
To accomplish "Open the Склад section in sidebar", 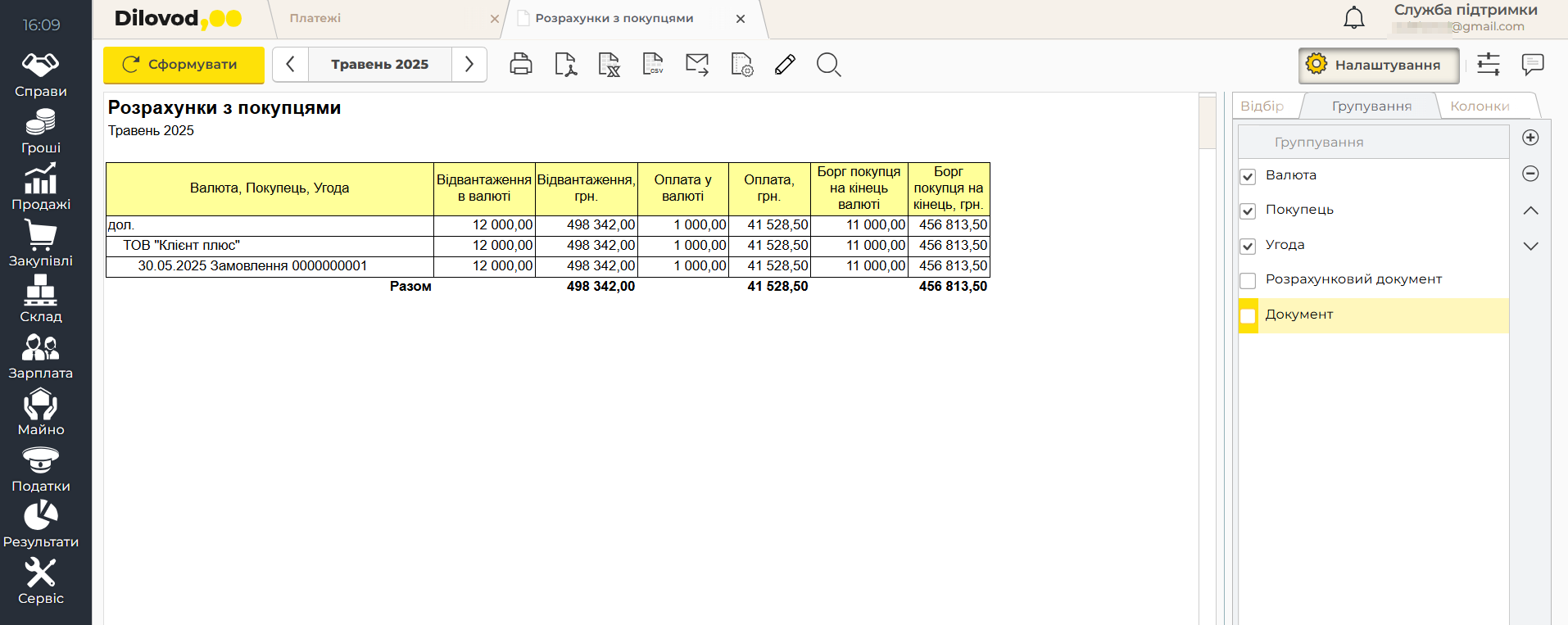I will (40, 299).
